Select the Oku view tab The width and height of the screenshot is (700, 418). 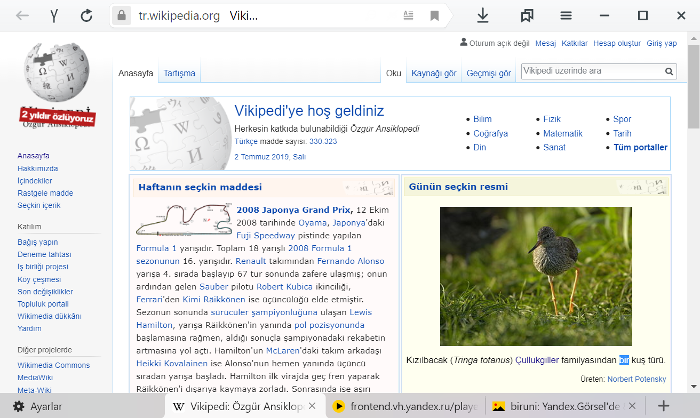(x=393, y=73)
